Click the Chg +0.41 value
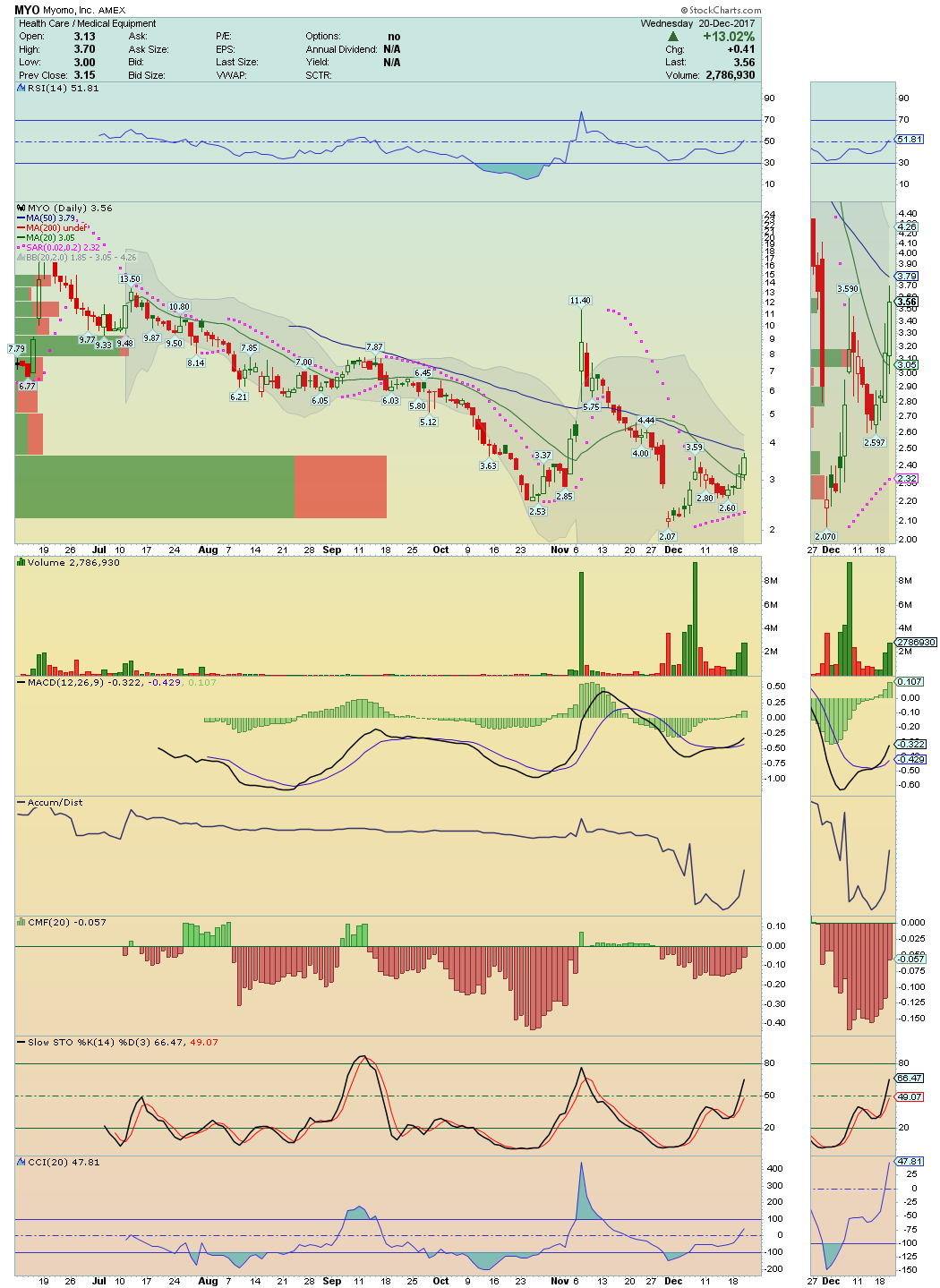940x1288 pixels. (741, 49)
